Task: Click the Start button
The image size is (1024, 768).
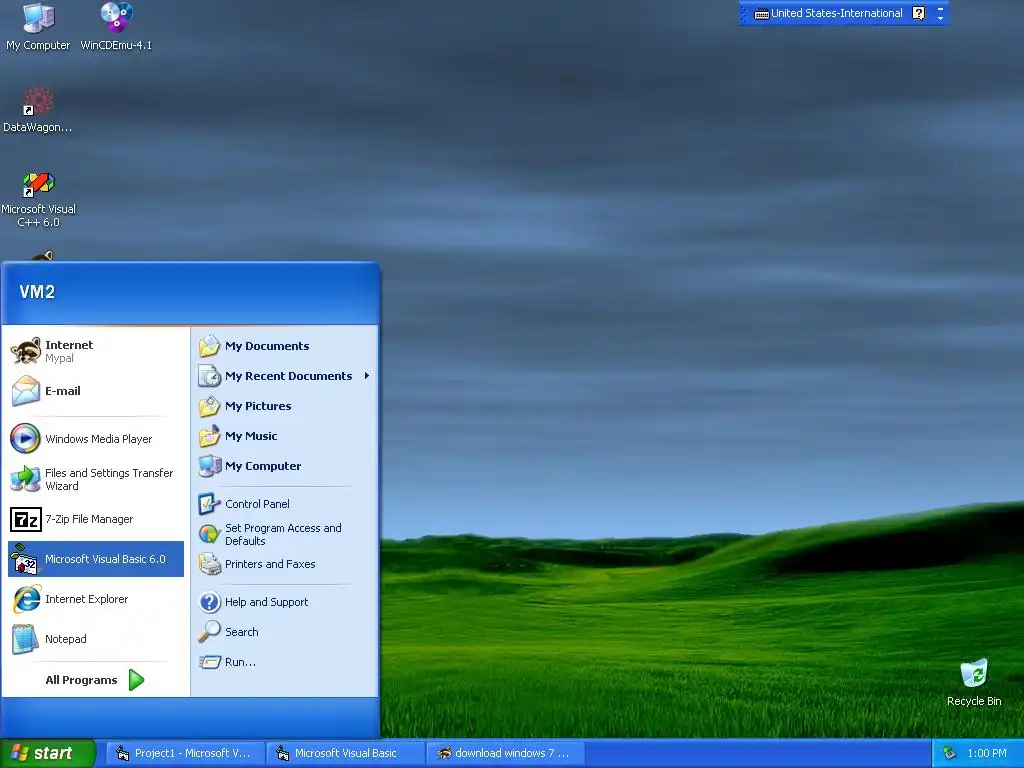Action: tap(47, 754)
